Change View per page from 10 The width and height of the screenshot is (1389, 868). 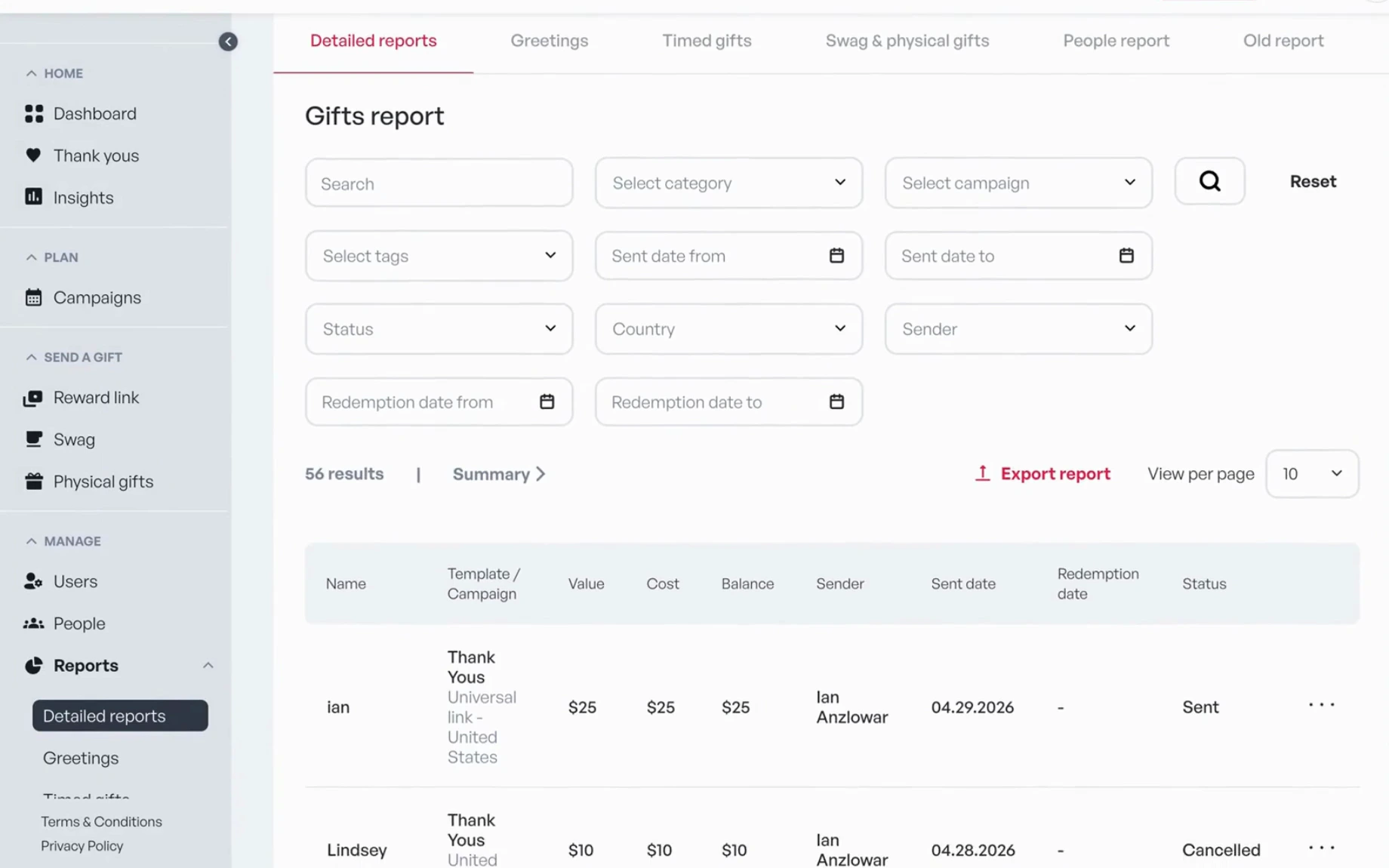point(1312,474)
